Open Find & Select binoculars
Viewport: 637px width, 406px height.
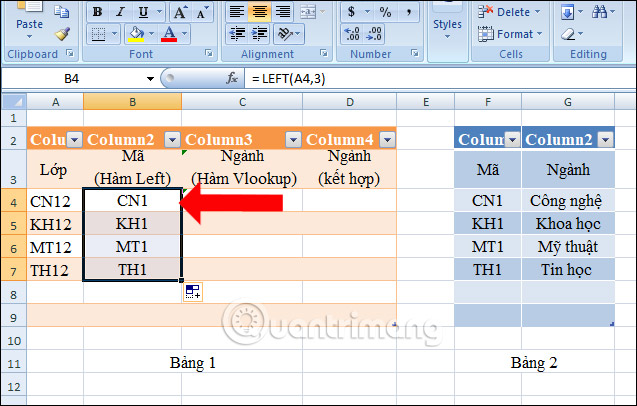(x=599, y=12)
